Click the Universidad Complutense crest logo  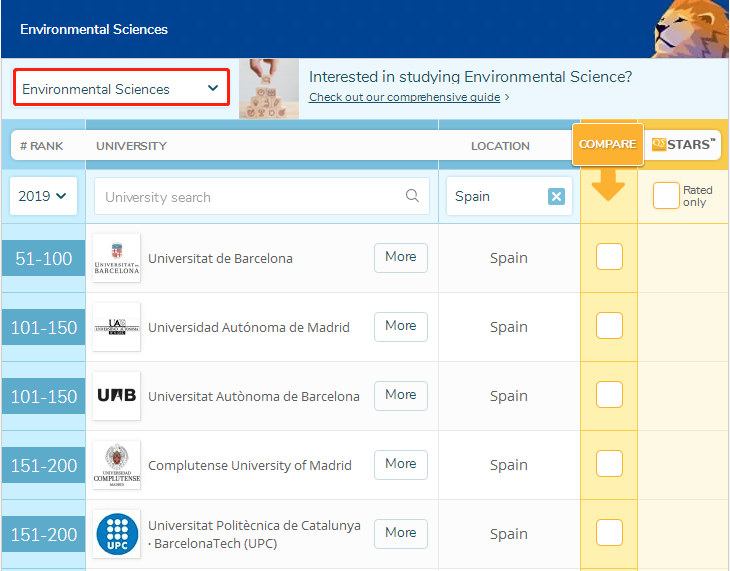[116, 465]
